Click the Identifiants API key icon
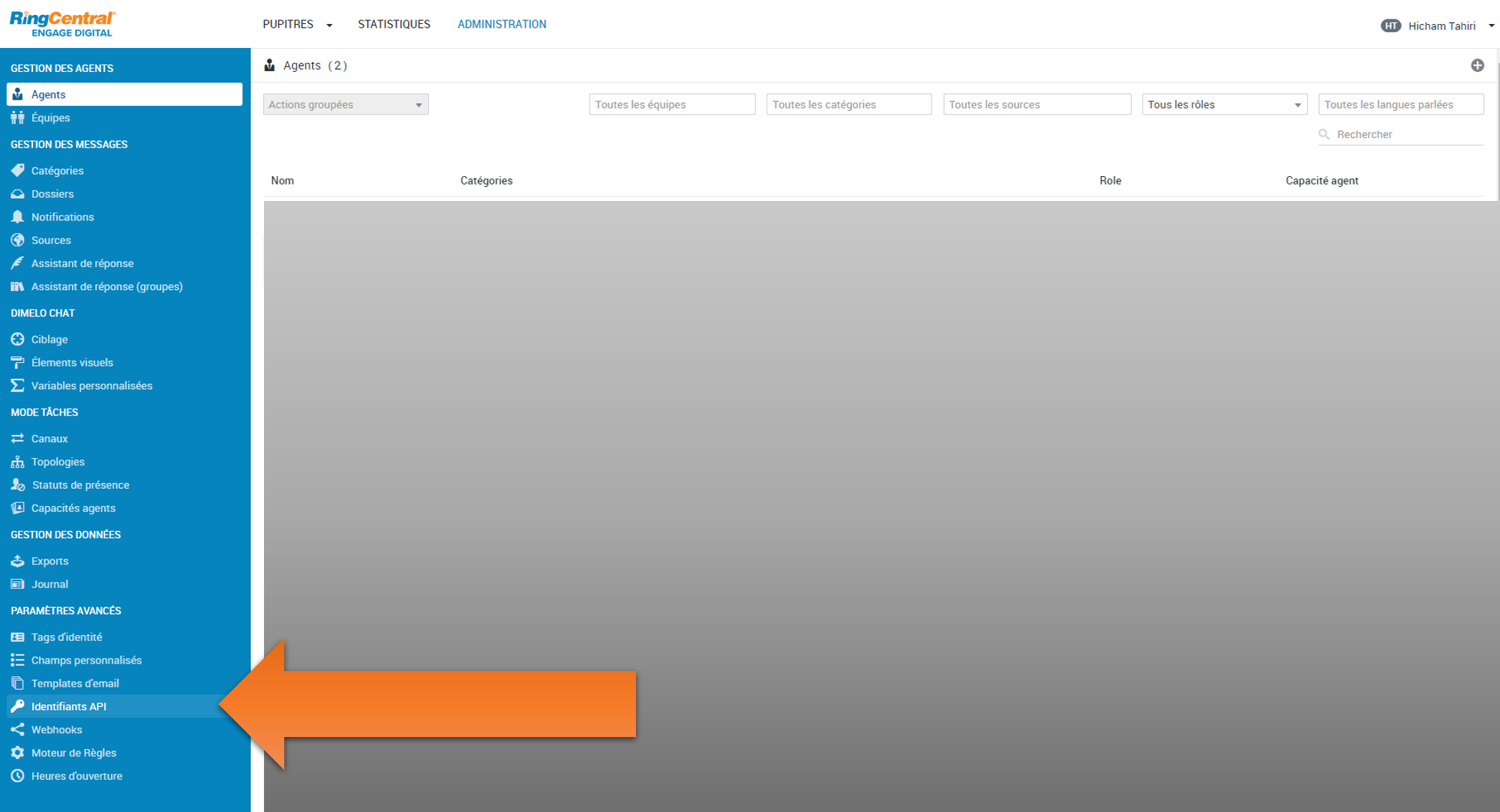Viewport: 1500px width, 812px height. tap(17, 706)
